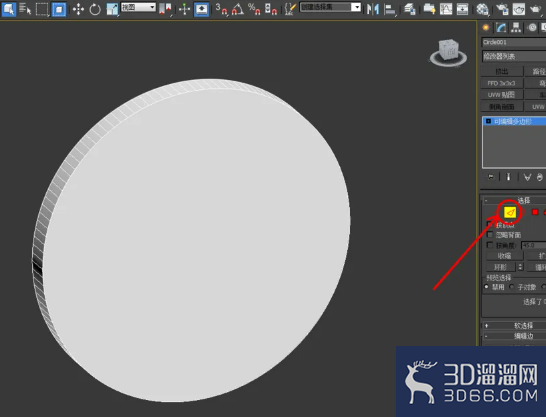Switch to the Motion panel tab
Viewport: 546px width, 417px height.
[x=532, y=28]
